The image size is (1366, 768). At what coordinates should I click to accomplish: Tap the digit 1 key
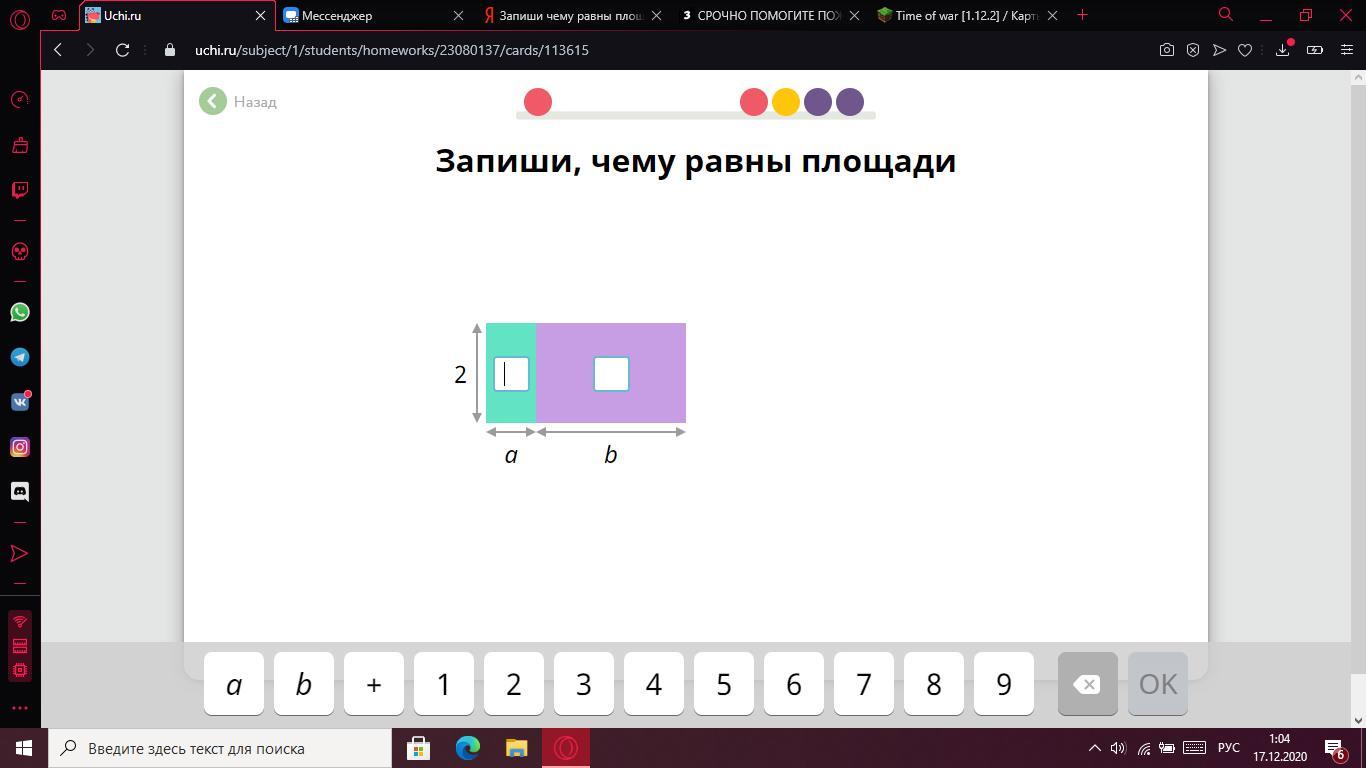[444, 684]
